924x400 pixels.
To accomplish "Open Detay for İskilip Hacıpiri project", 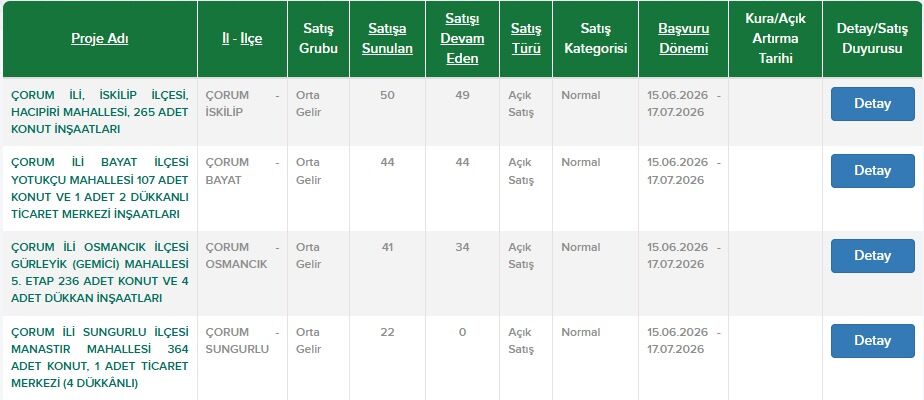I will click(x=873, y=104).
